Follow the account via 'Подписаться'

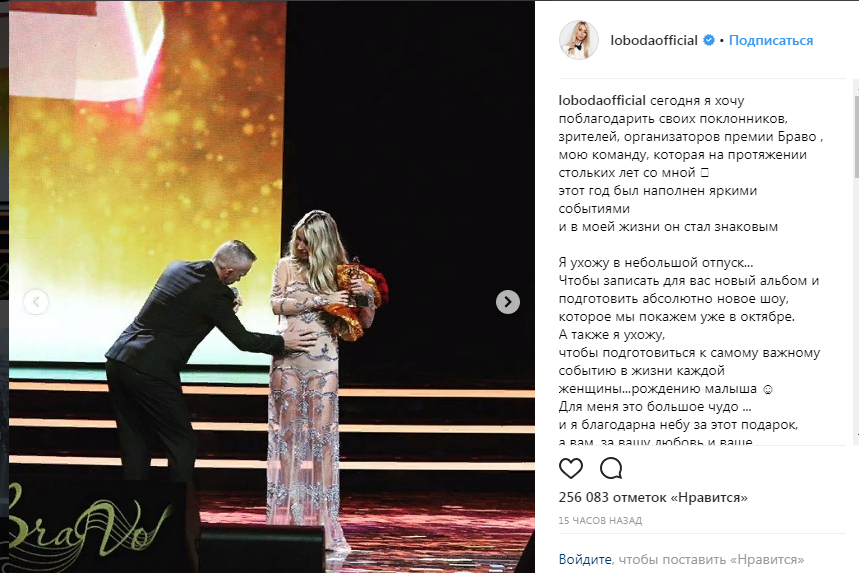[771, 41]
